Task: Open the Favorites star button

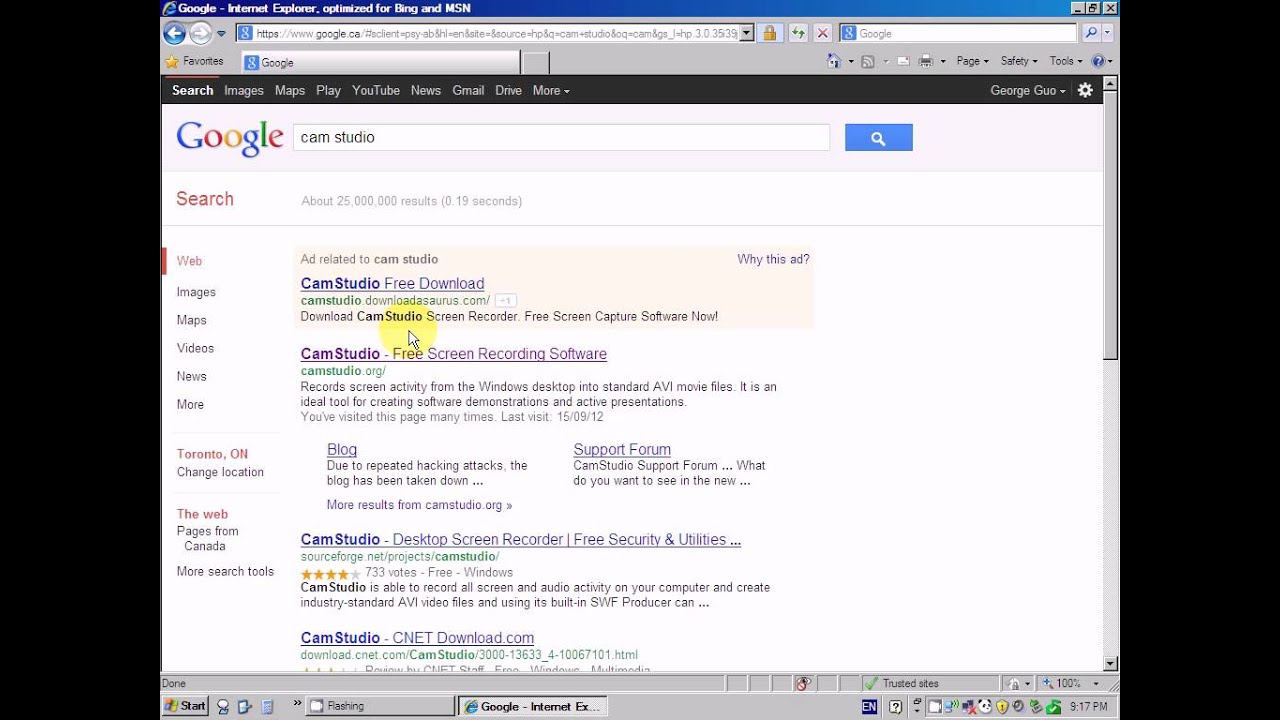Action: click(x=194, y=61)
